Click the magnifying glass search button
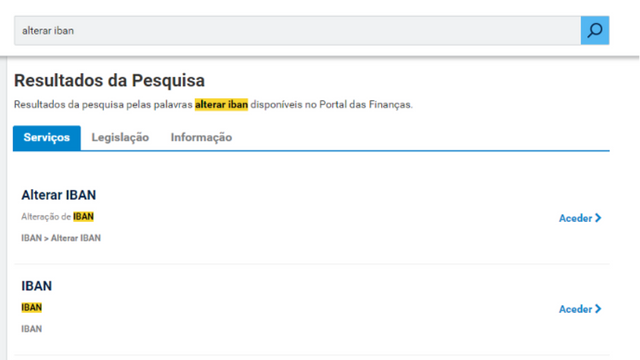Viewport: 640px width, 360px height. [x=595, y=31]
